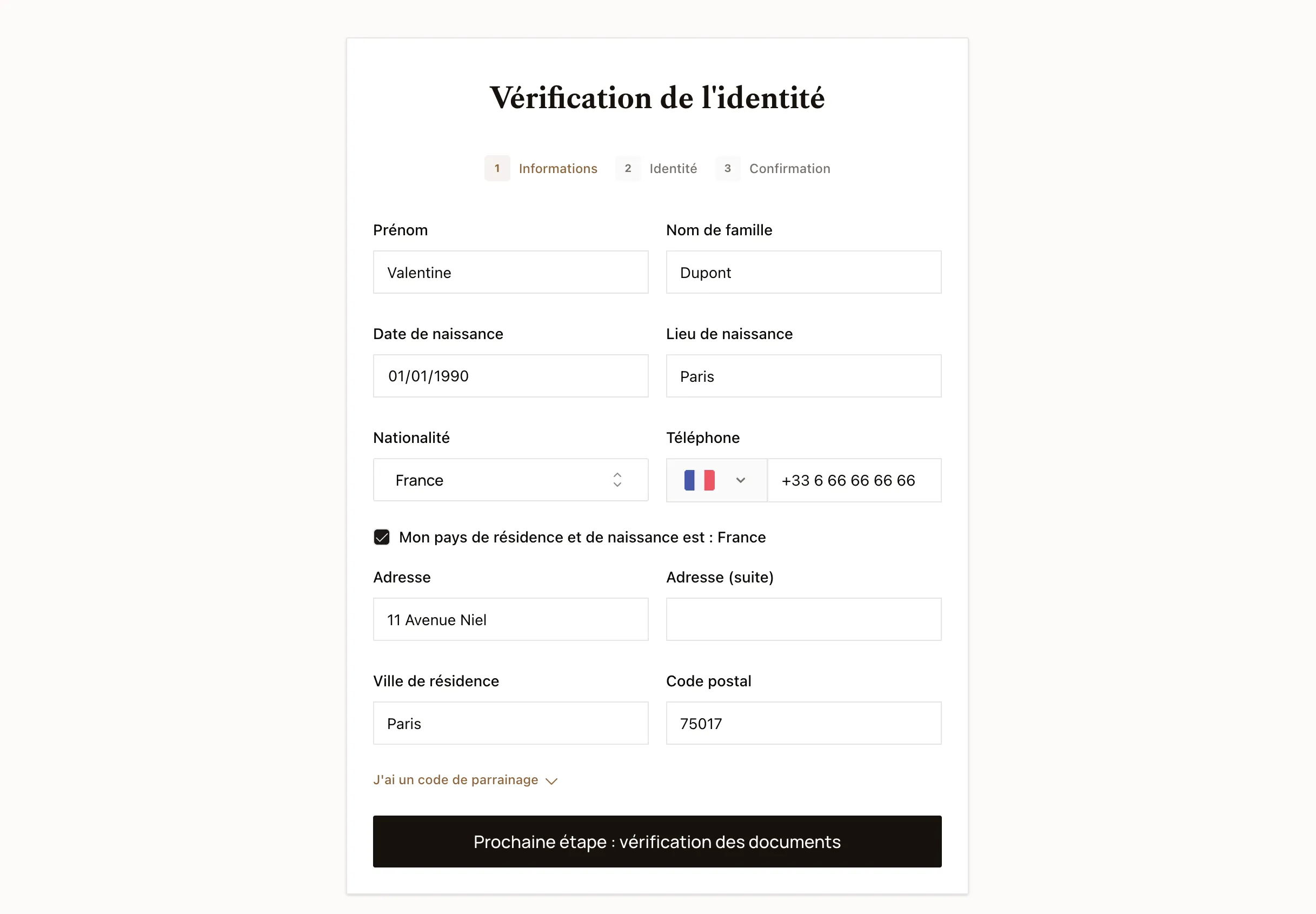Switch to the Identité step tab

672,168
